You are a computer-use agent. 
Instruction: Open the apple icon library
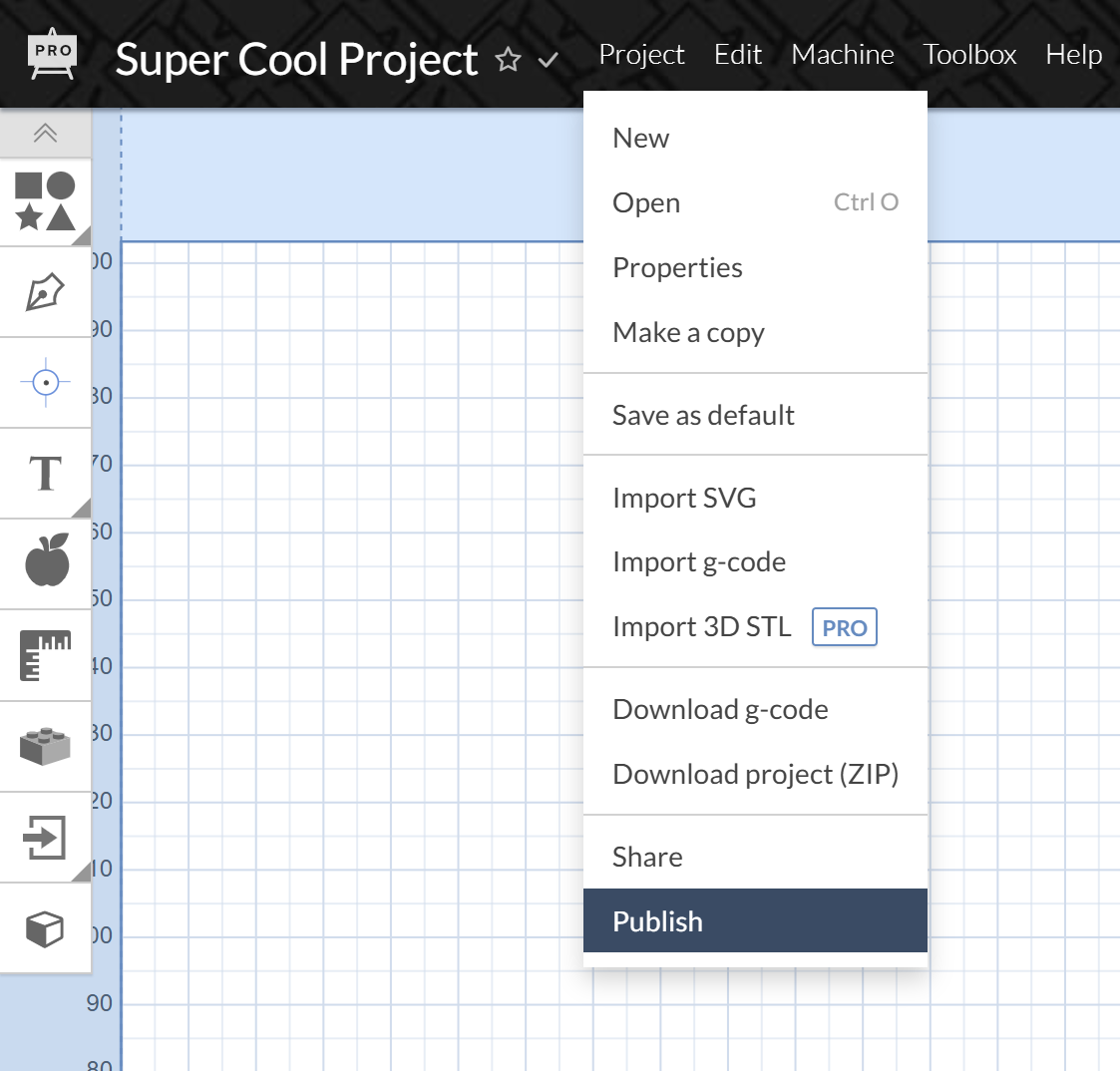pyautogui.click(x=47, y=560)
